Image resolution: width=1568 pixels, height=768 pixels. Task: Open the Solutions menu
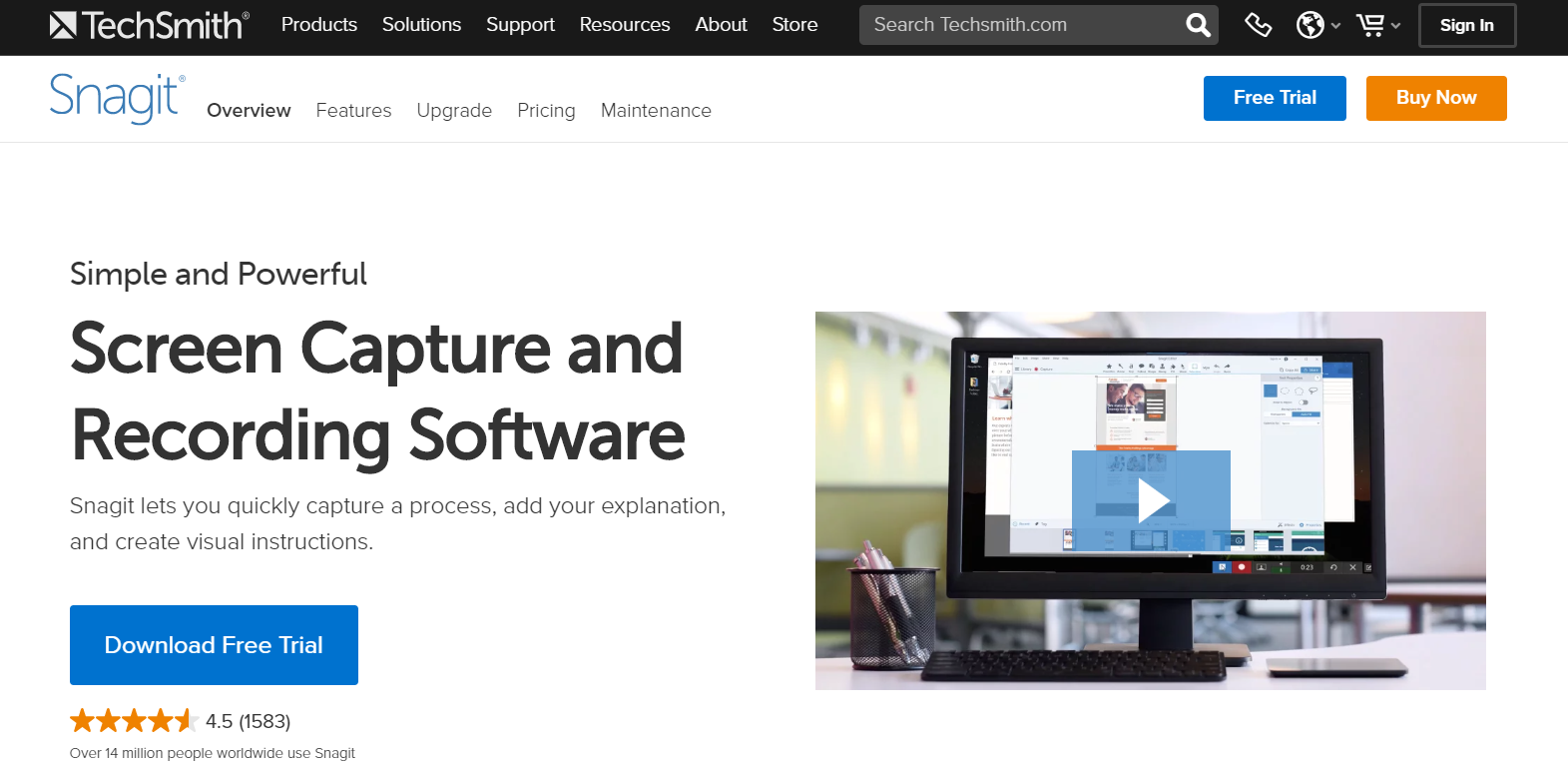(x=421, y=25)
